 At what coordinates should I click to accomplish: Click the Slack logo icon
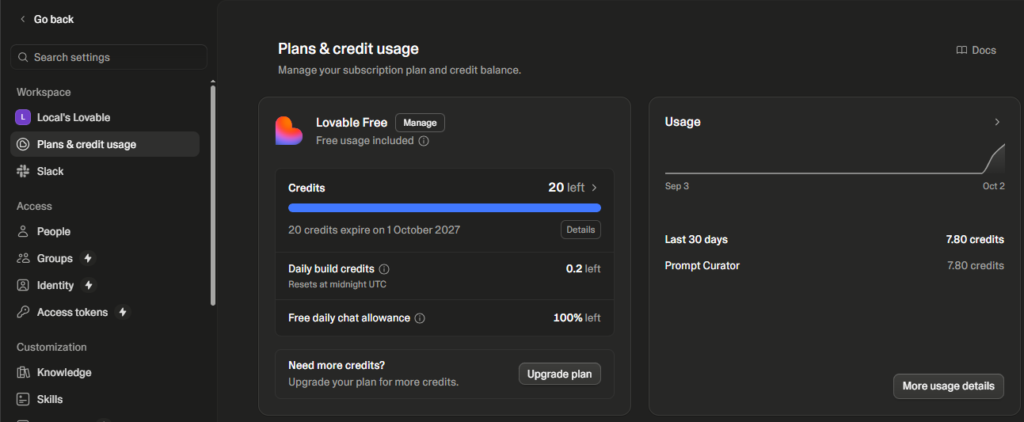(23, 171)
